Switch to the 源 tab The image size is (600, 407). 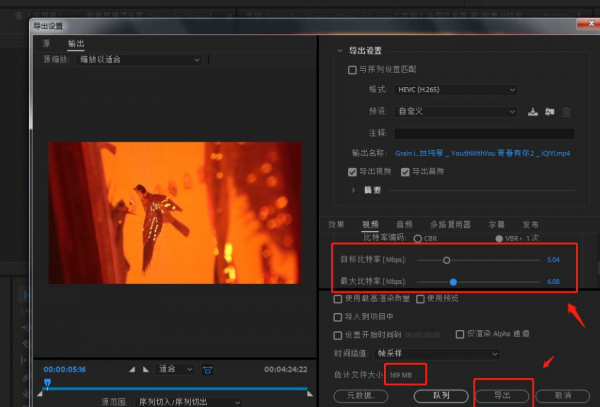pyautogui.click(x=46, y=44)
